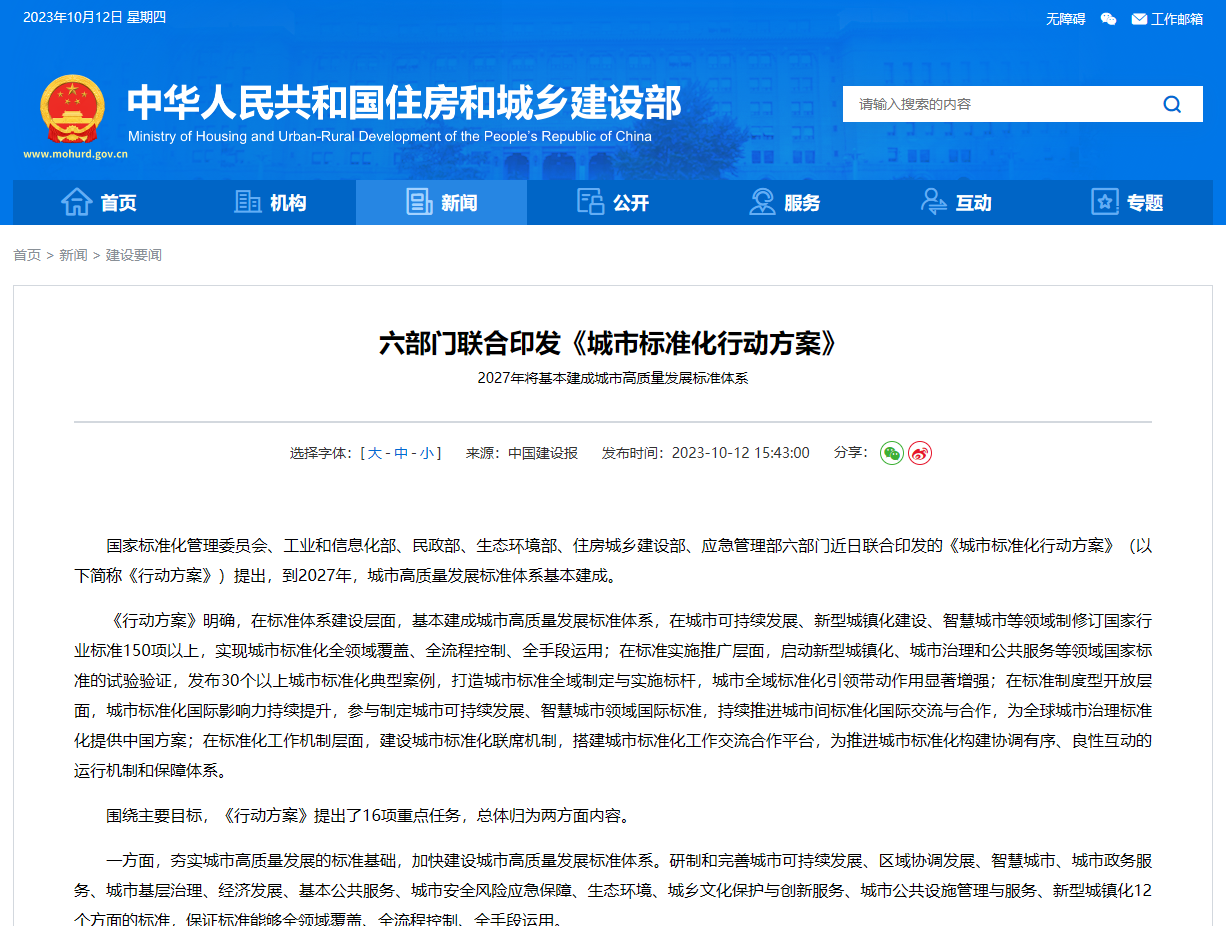Open the 无障碍 accessibility link

pyautogui.click(x=1065, y=19)
